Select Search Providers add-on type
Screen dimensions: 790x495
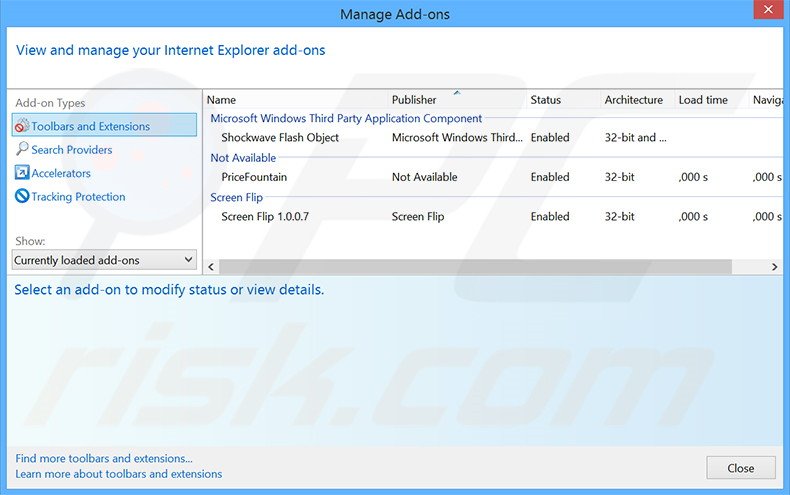(72, 150)
